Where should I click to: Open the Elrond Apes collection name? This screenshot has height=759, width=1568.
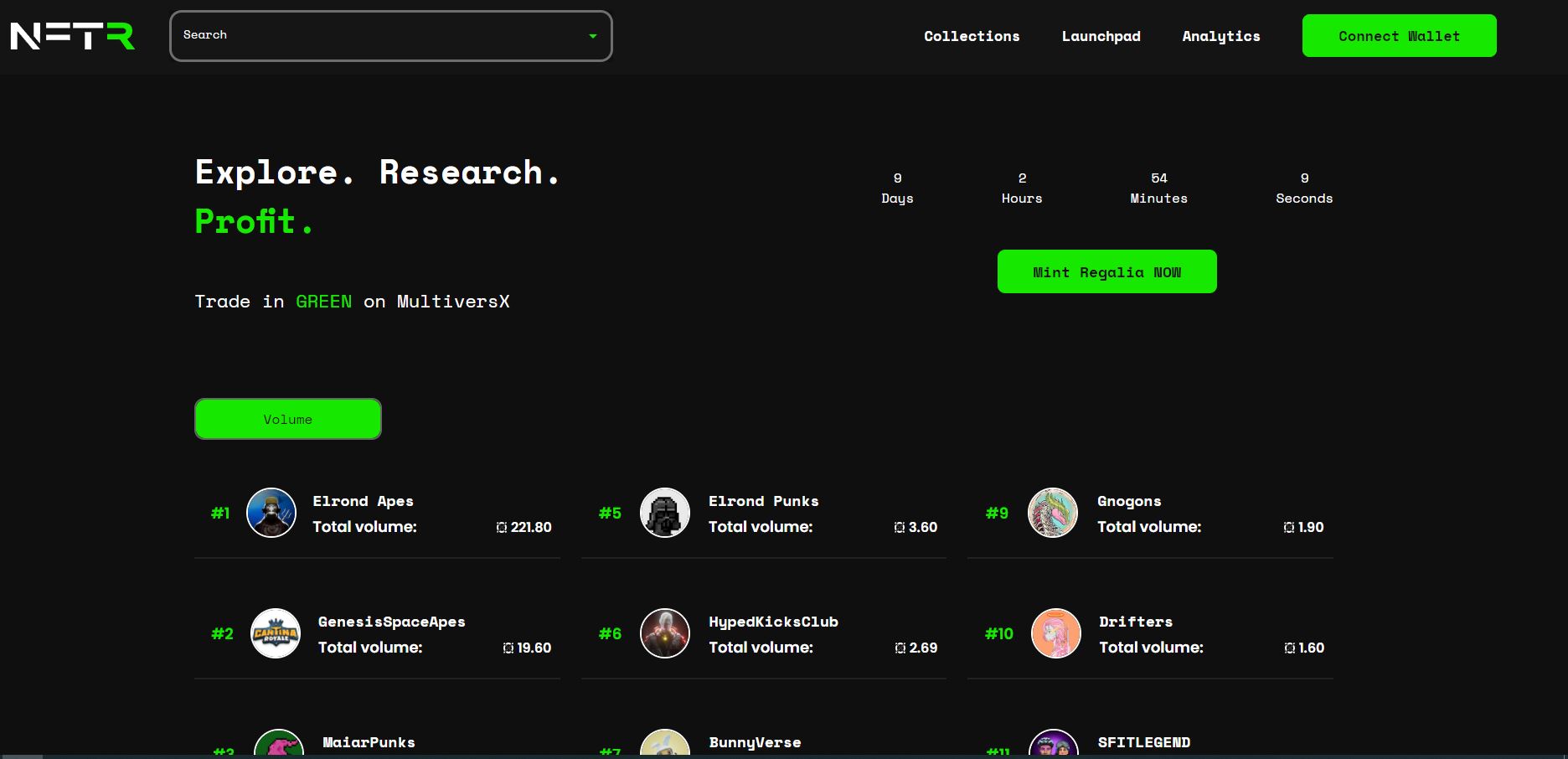364,501
